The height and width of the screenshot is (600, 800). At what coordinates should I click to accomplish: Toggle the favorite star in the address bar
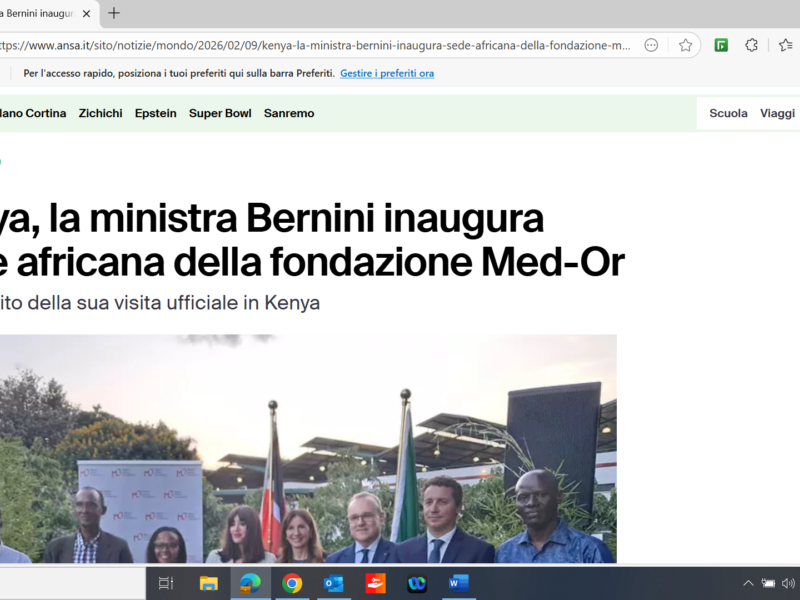tap(686, 44)
